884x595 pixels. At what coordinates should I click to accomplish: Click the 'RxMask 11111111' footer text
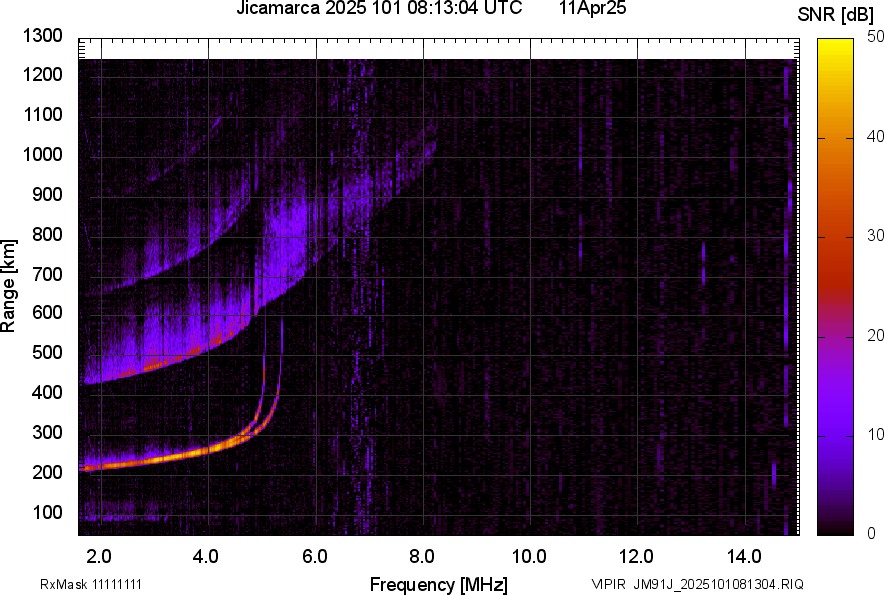tap(91, 584)
